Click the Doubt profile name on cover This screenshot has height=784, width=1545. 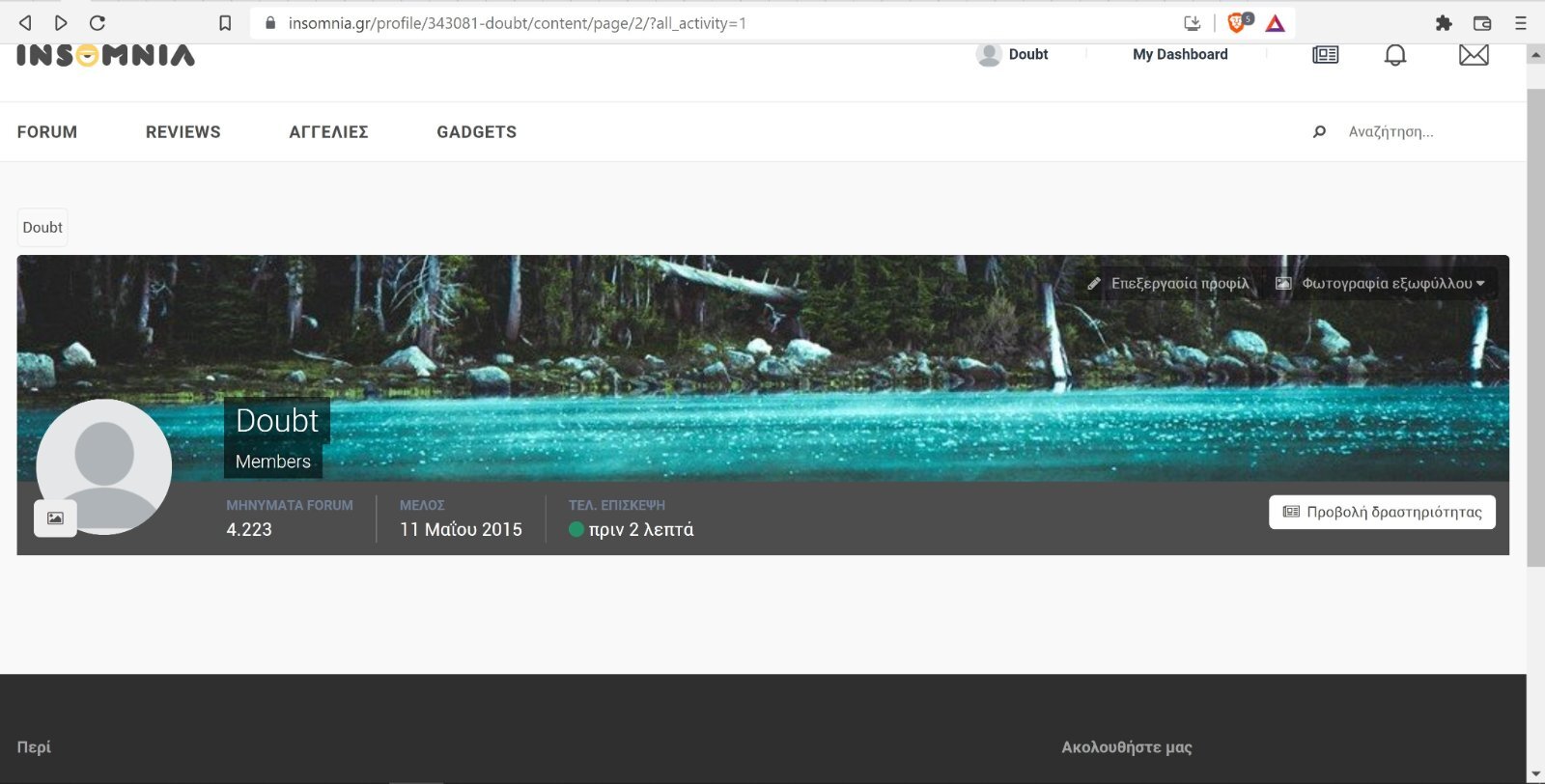coord(277,421)
